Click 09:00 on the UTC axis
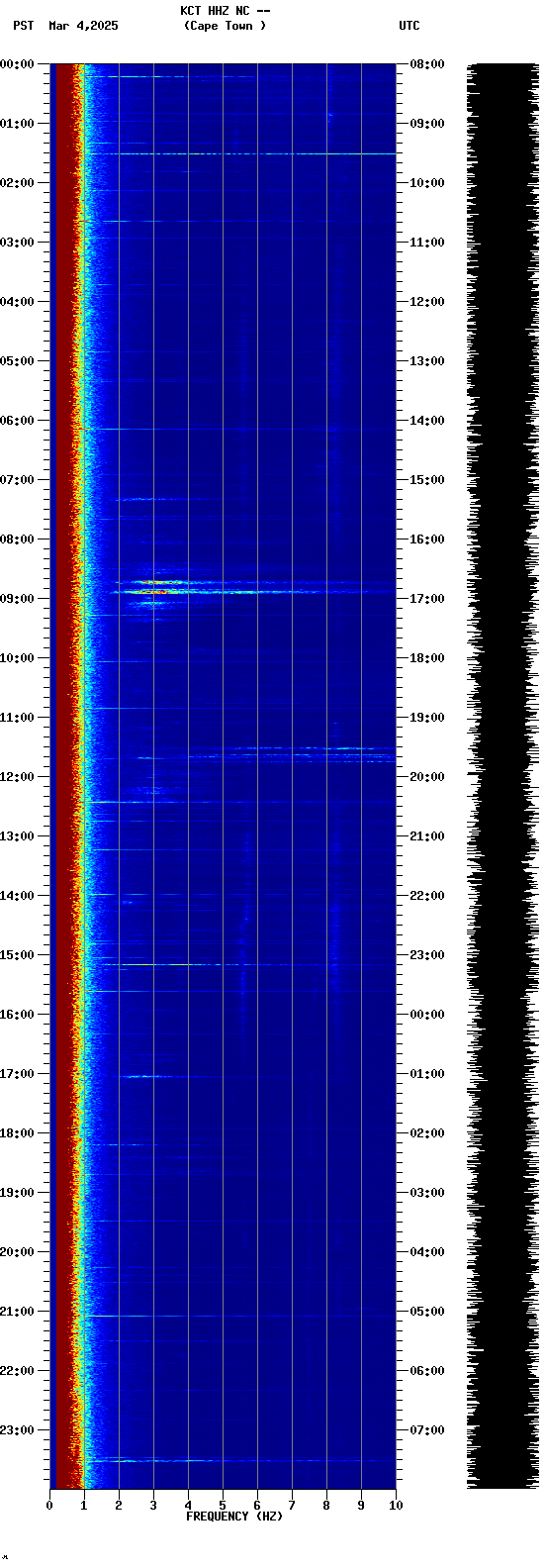The width and height of the screenshot is (546, 1568). click(x=427, y=124)
